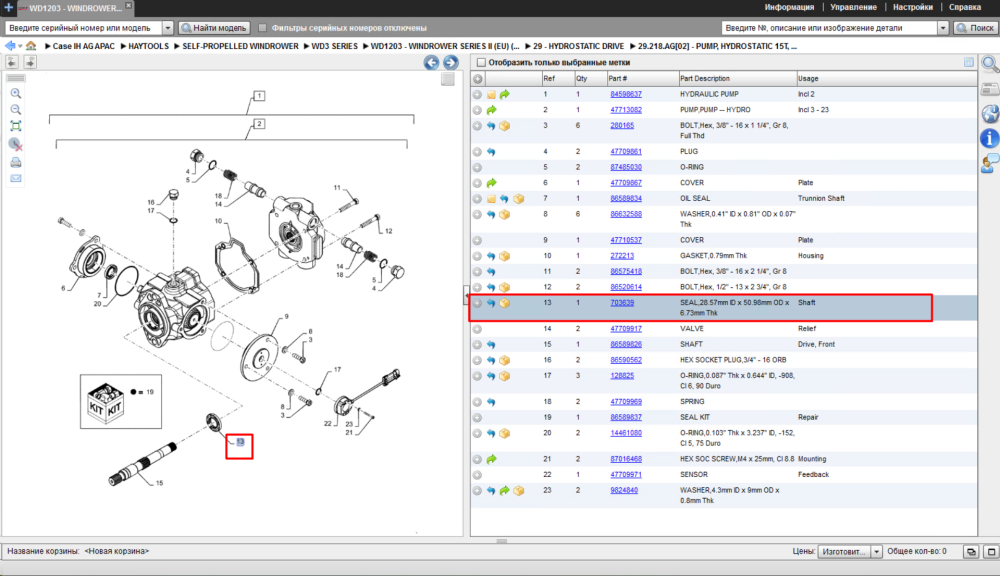
Task: Close the WD1203 - WINDROWER tab
Action: 128,5
